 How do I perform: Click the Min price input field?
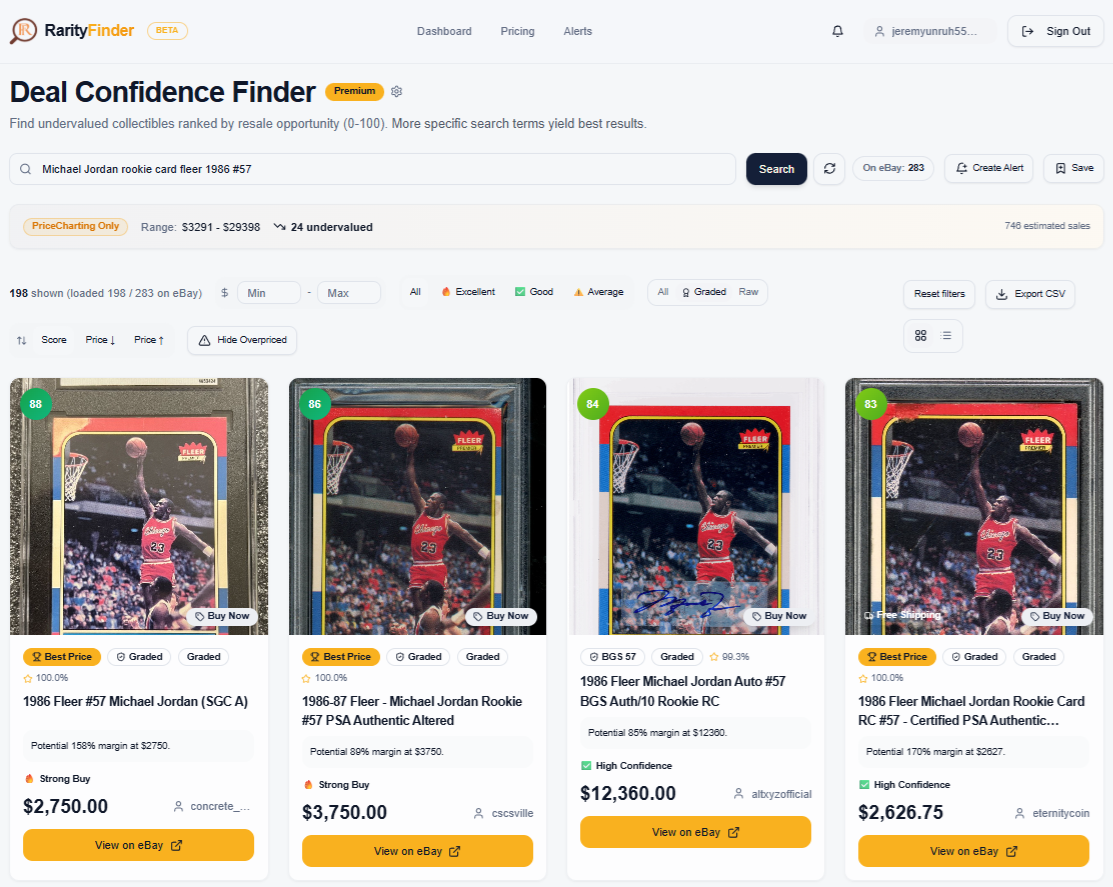[268, 292]
